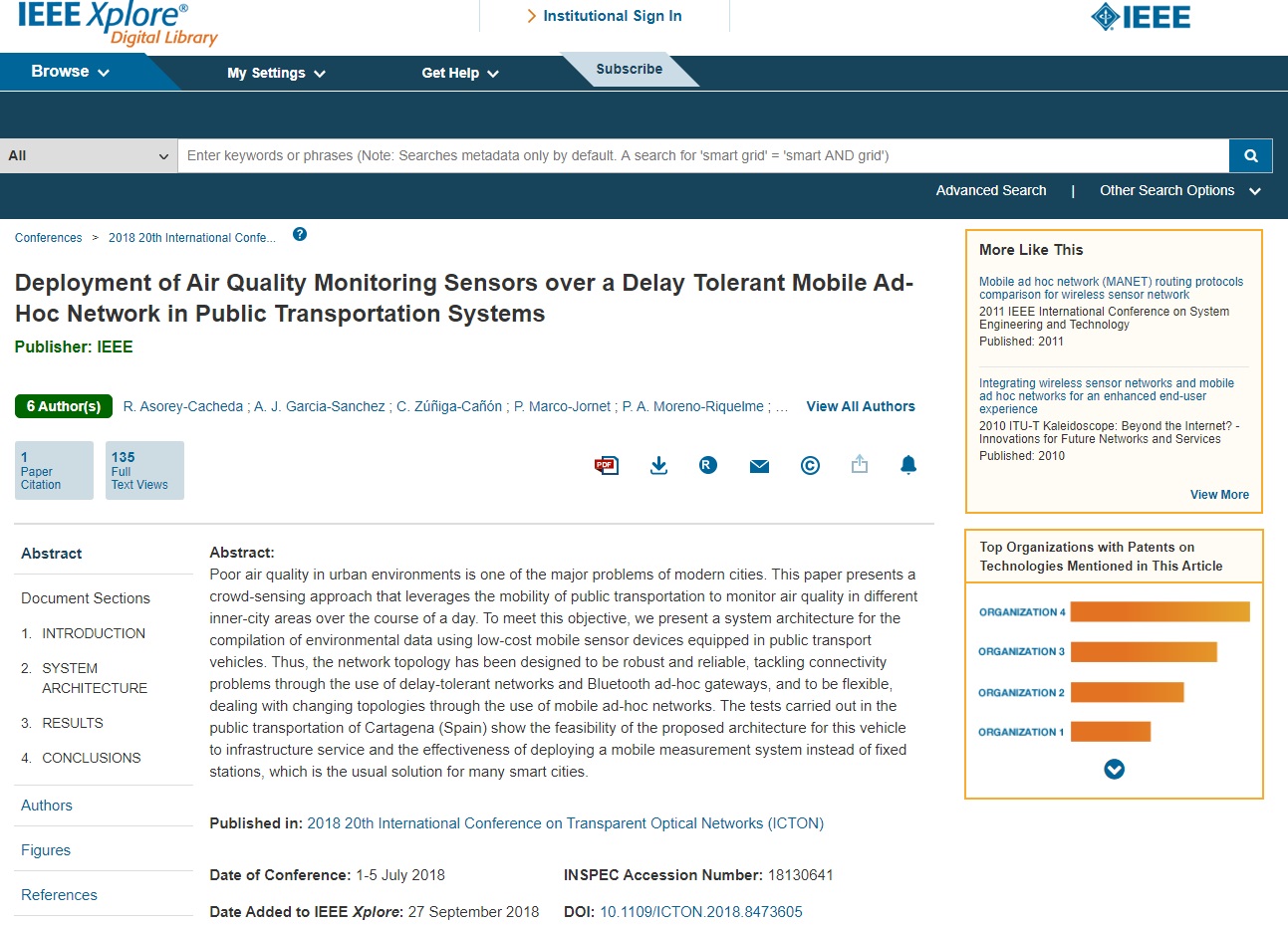
Task: Click the email envelope icon
Action: 759,466
